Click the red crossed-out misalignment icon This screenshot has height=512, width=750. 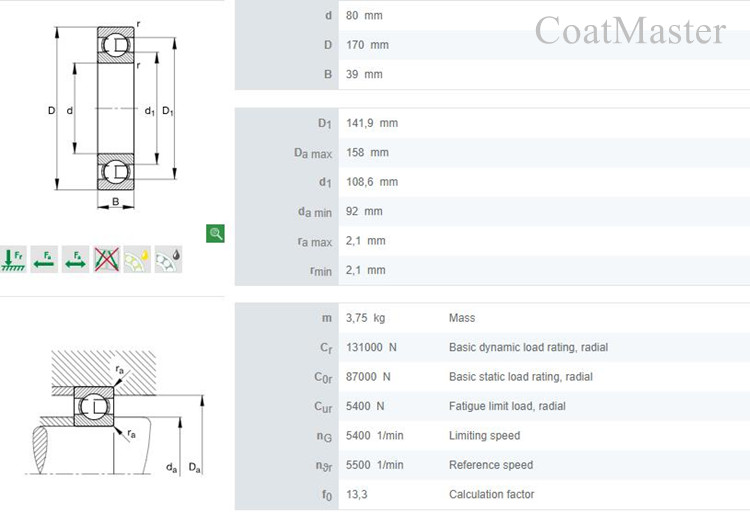[106, 259]
